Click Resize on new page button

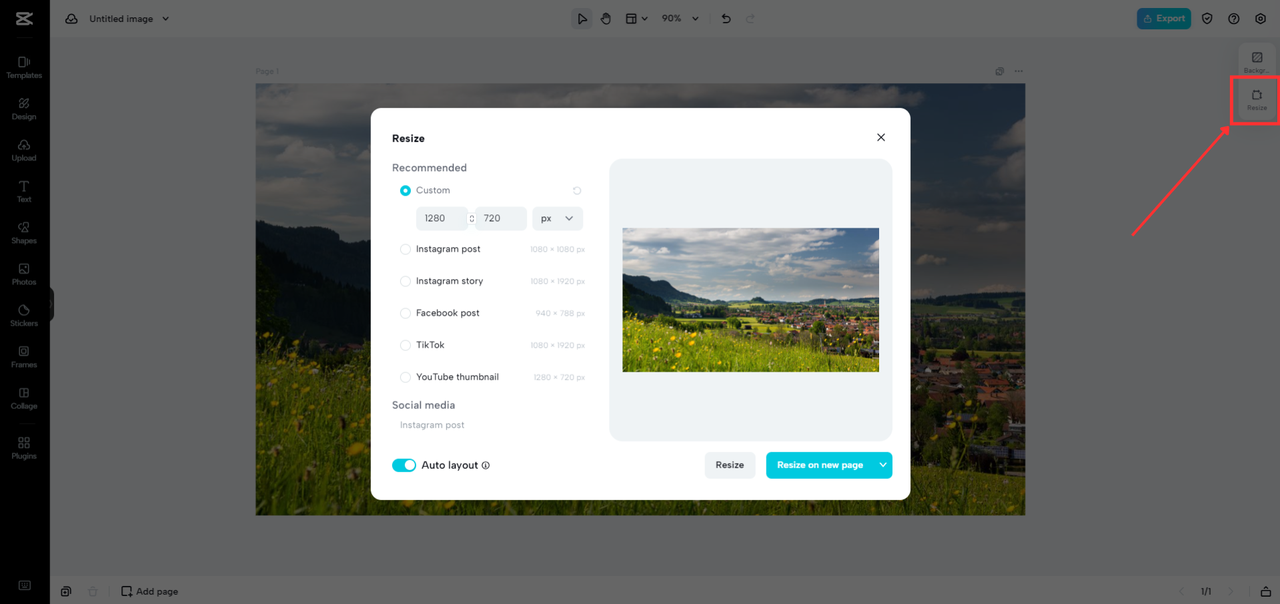click(x=820, y=465)
